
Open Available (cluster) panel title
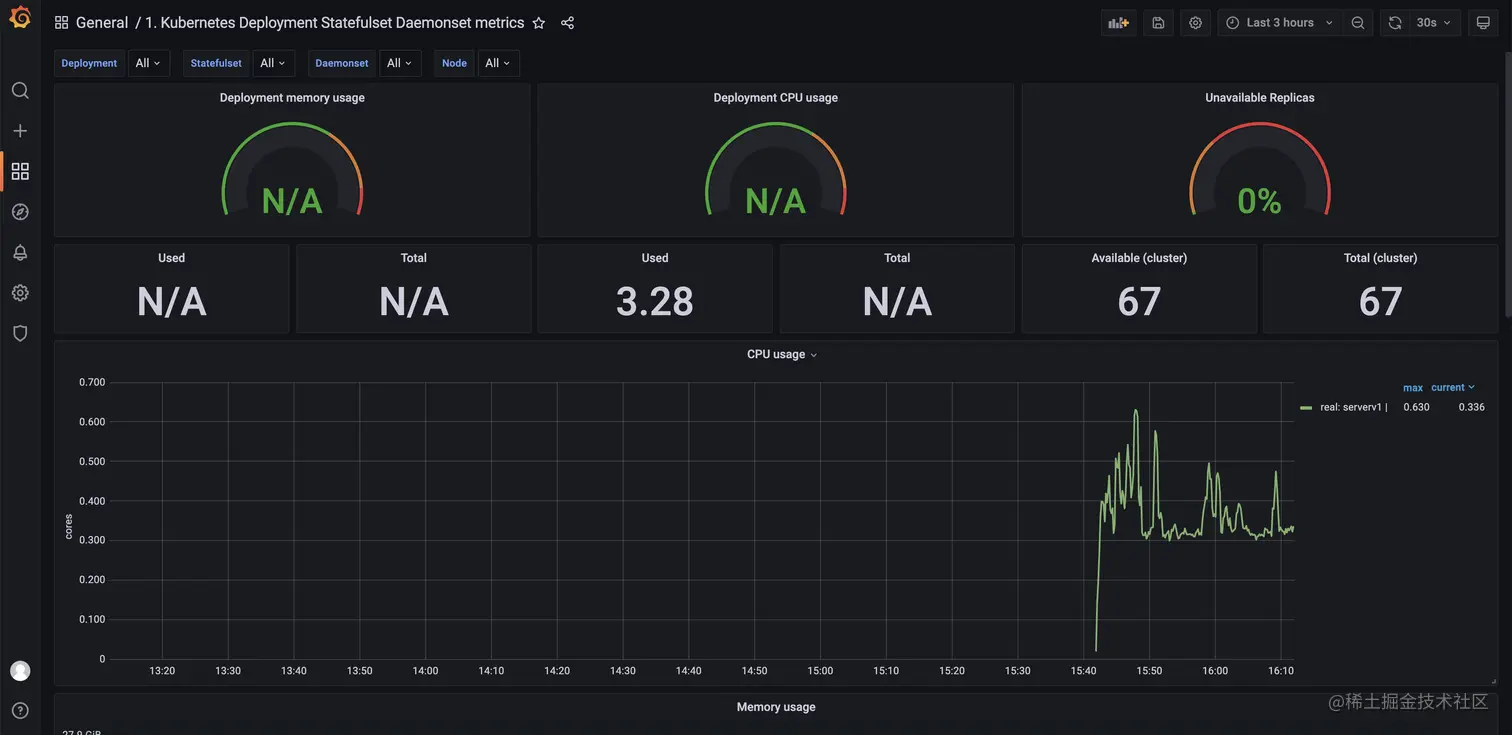tap(1139, 258)
